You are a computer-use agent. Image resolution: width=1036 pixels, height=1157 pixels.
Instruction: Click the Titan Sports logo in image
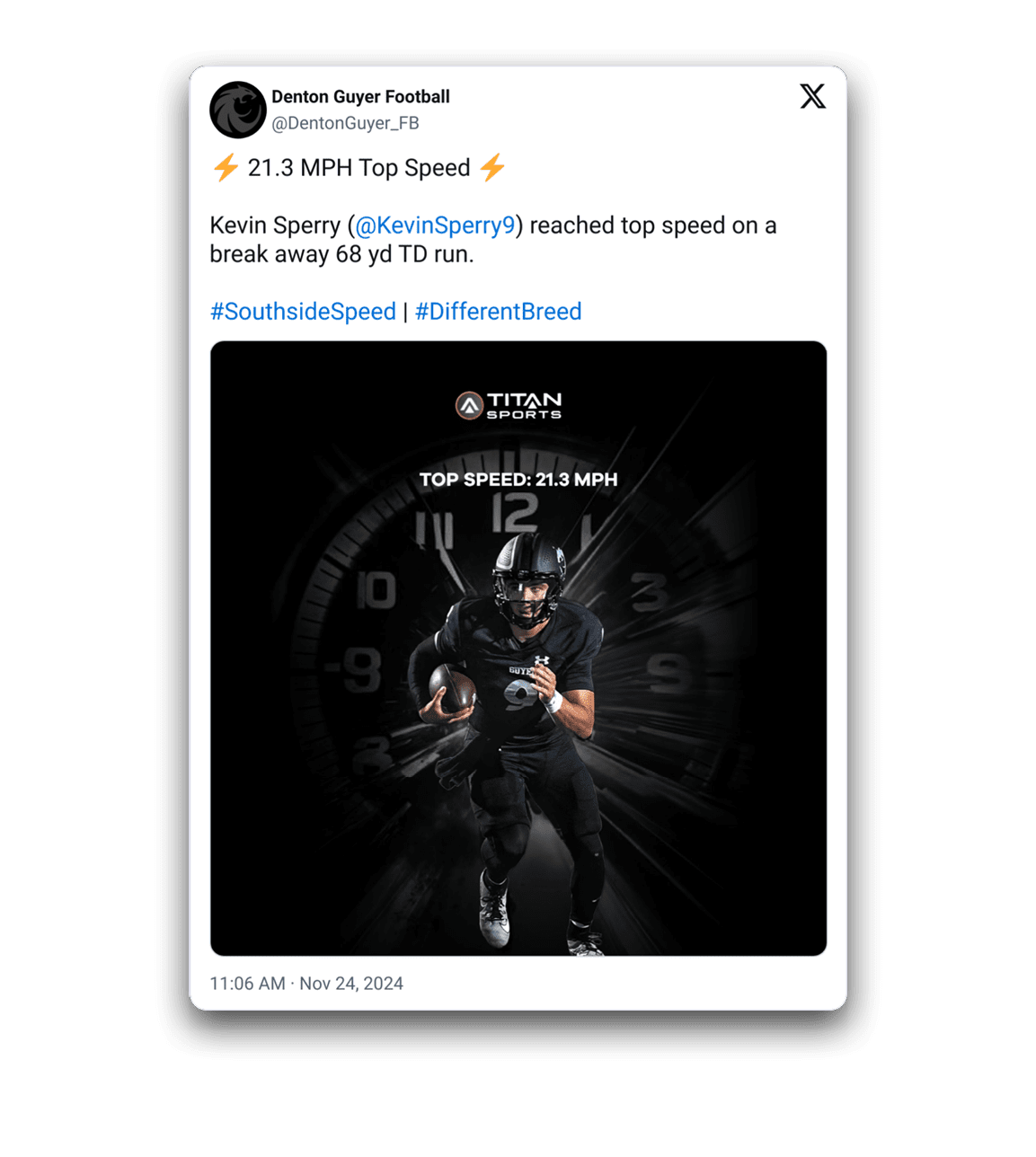pyautogui.click(x=509, y=405)
